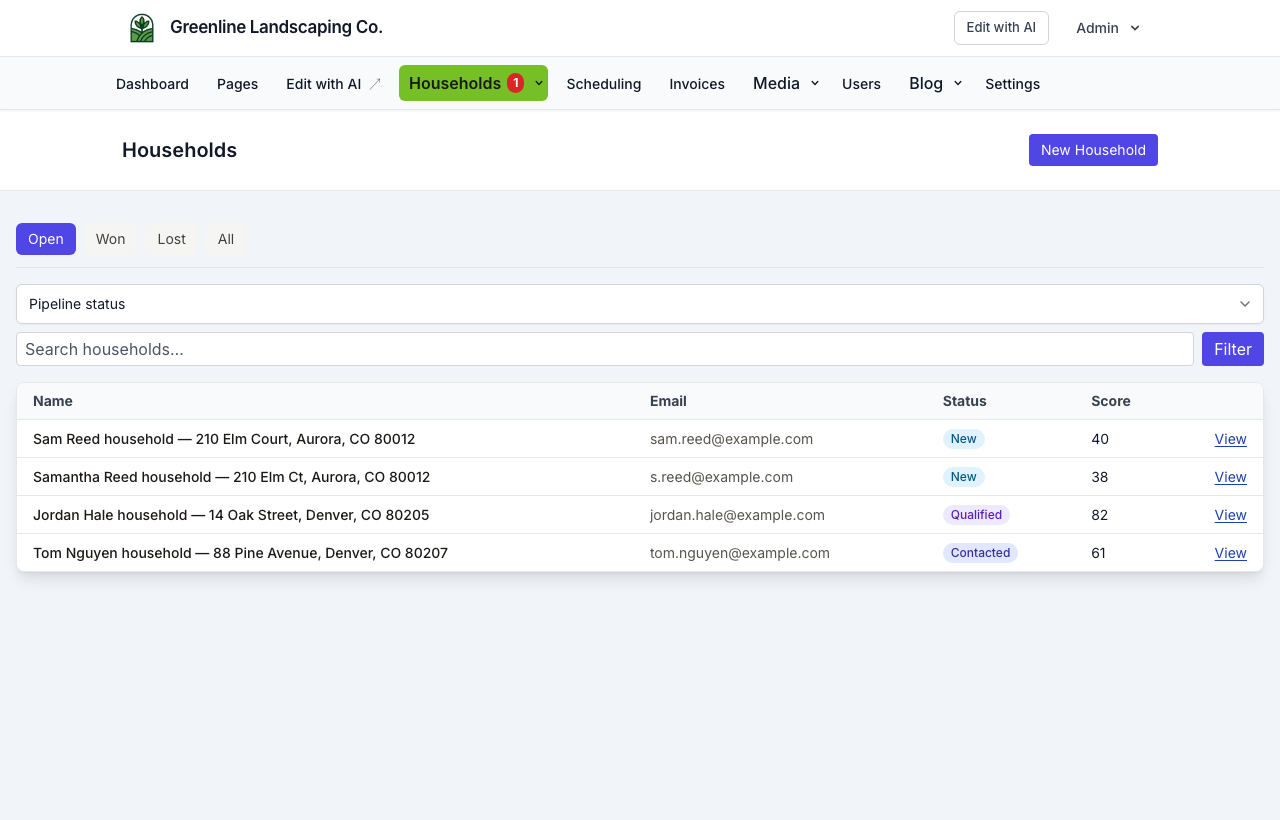Open the Scheduling menu item
This screenshot has width=1280, height=820.
(604, 84)
